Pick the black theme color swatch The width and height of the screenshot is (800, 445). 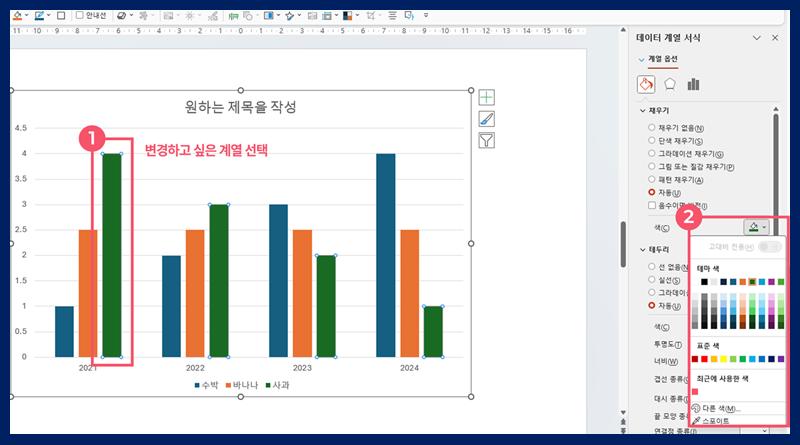[704, 282]
